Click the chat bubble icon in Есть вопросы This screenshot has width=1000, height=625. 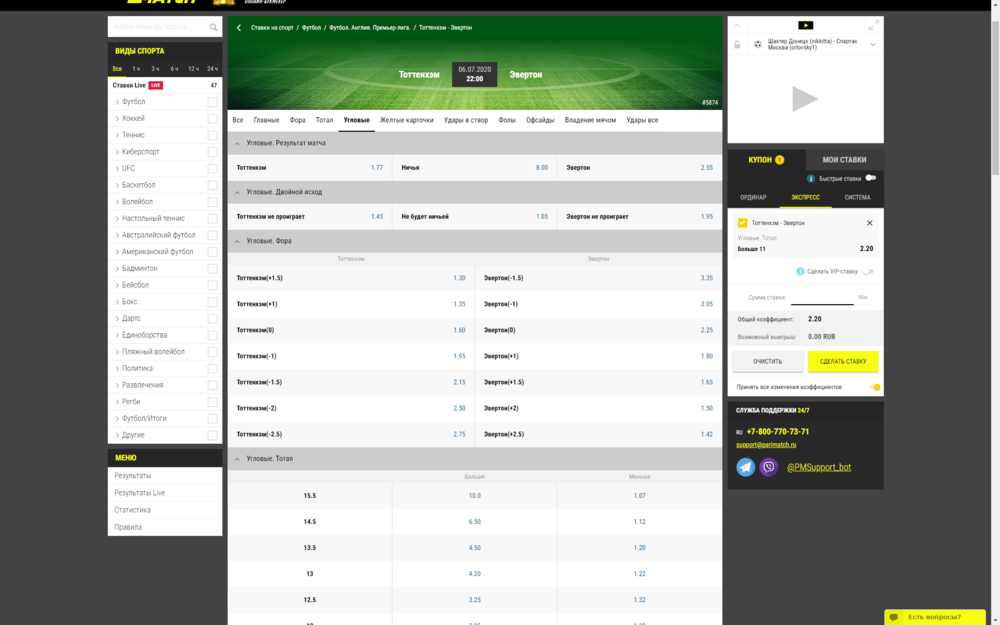point(894,617)
